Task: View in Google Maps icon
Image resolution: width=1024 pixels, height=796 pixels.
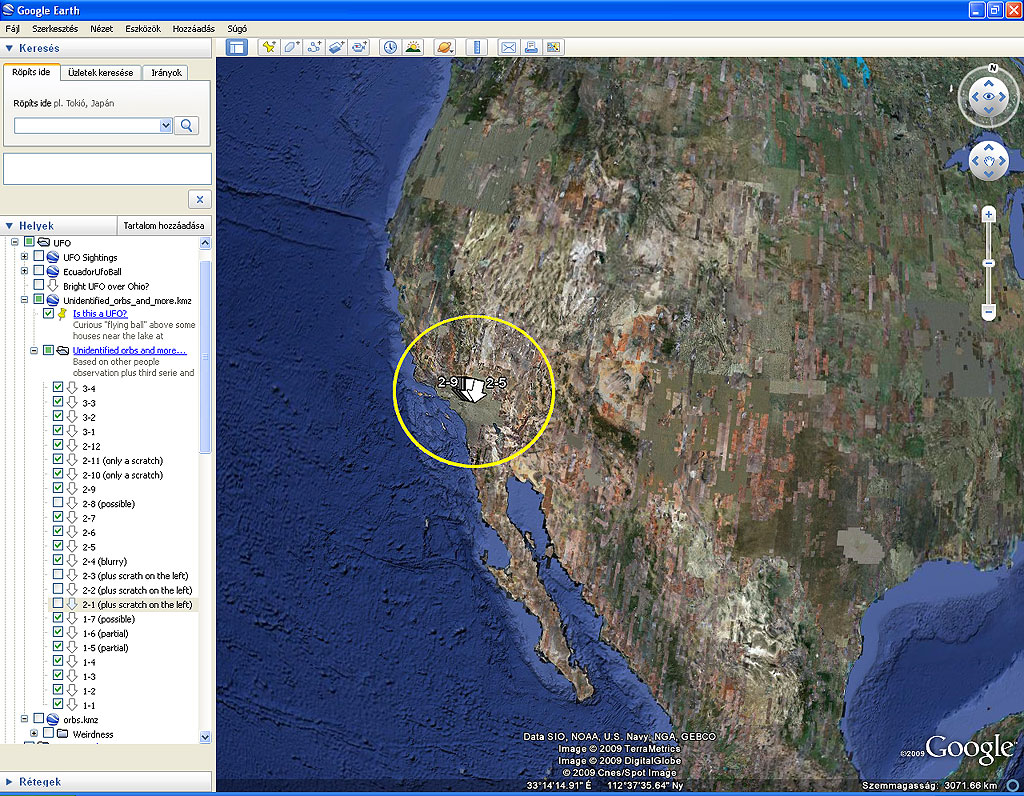Action: [x=554, y=47]
